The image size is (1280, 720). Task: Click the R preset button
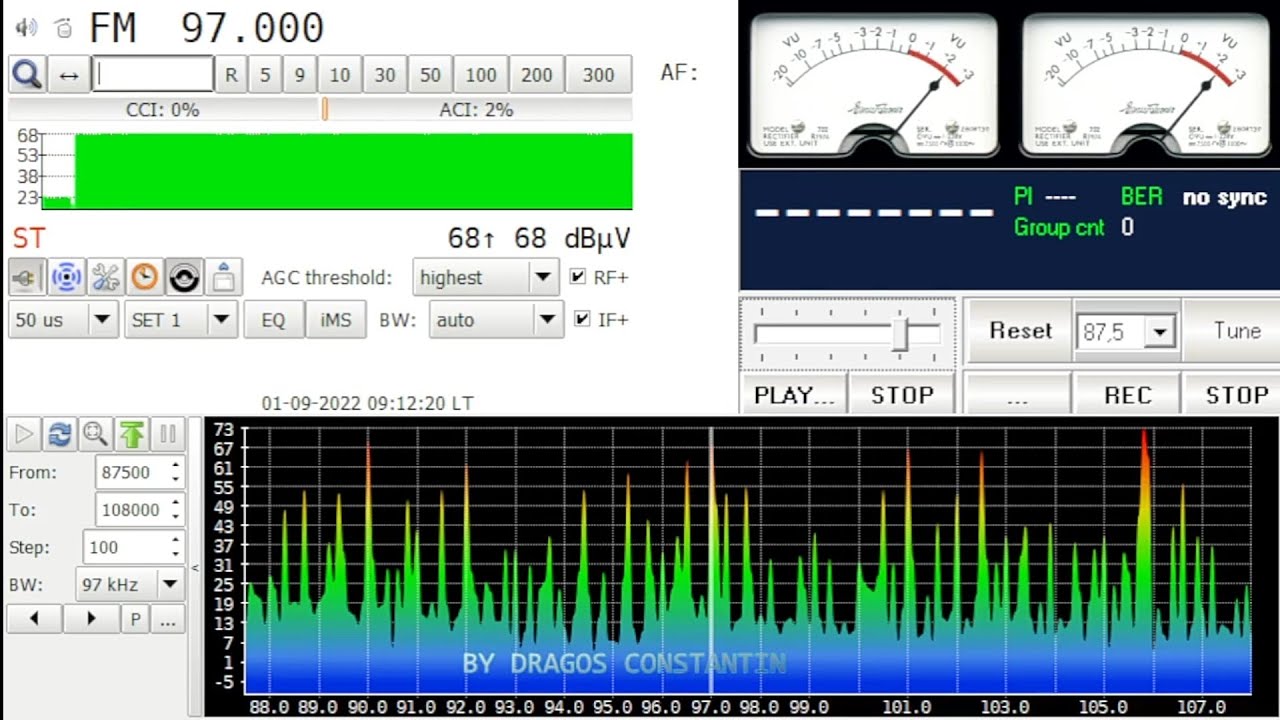pos(231,75)
